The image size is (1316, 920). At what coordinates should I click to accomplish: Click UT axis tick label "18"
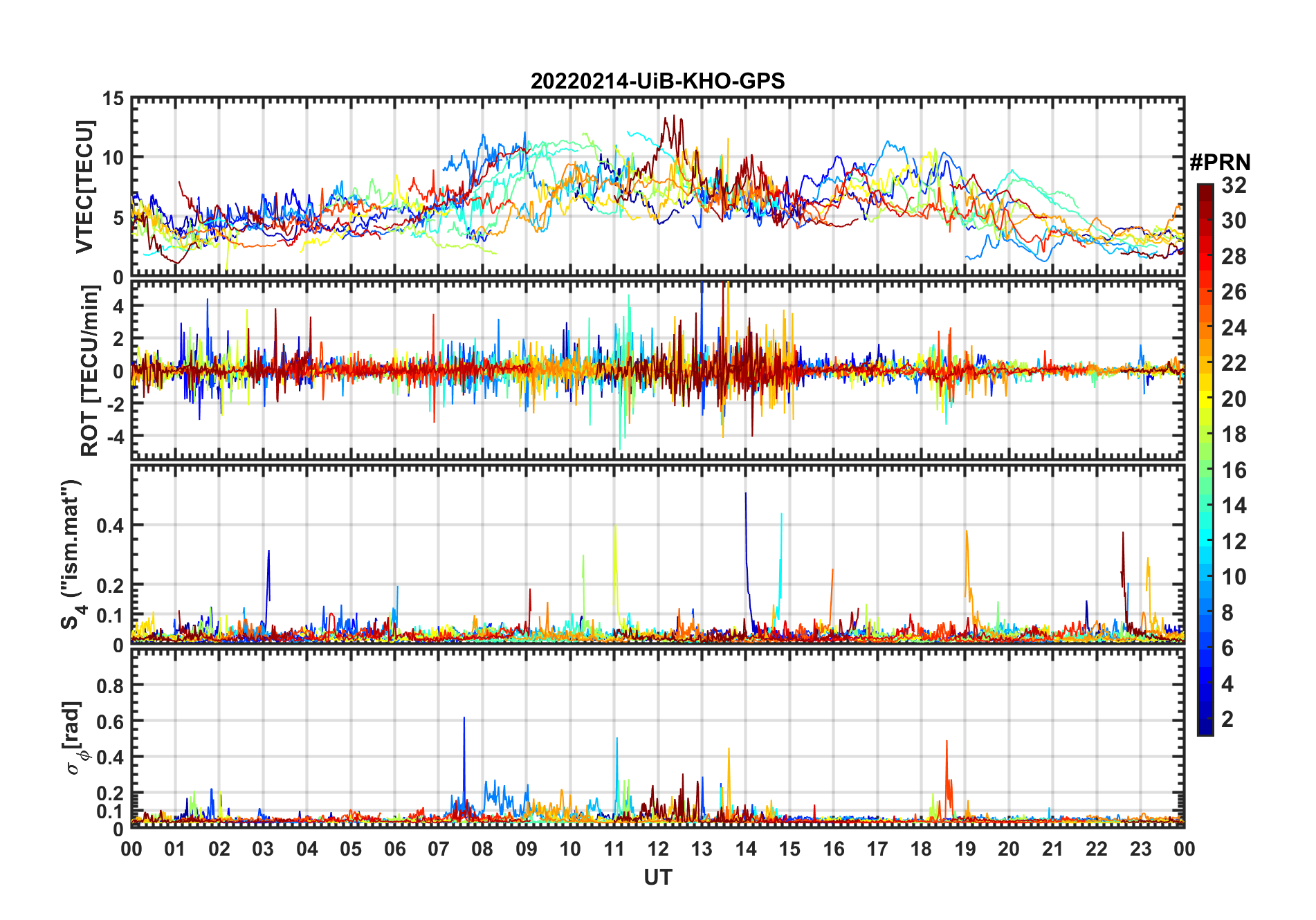tap(921, 849)
